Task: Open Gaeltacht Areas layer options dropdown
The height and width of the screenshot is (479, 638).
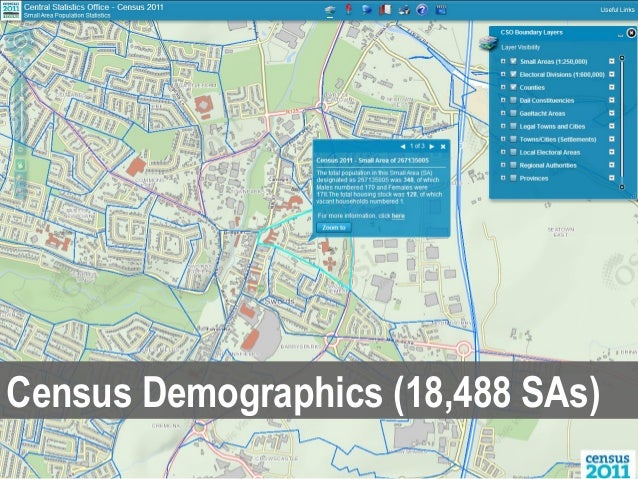Action: pos(612,113)
